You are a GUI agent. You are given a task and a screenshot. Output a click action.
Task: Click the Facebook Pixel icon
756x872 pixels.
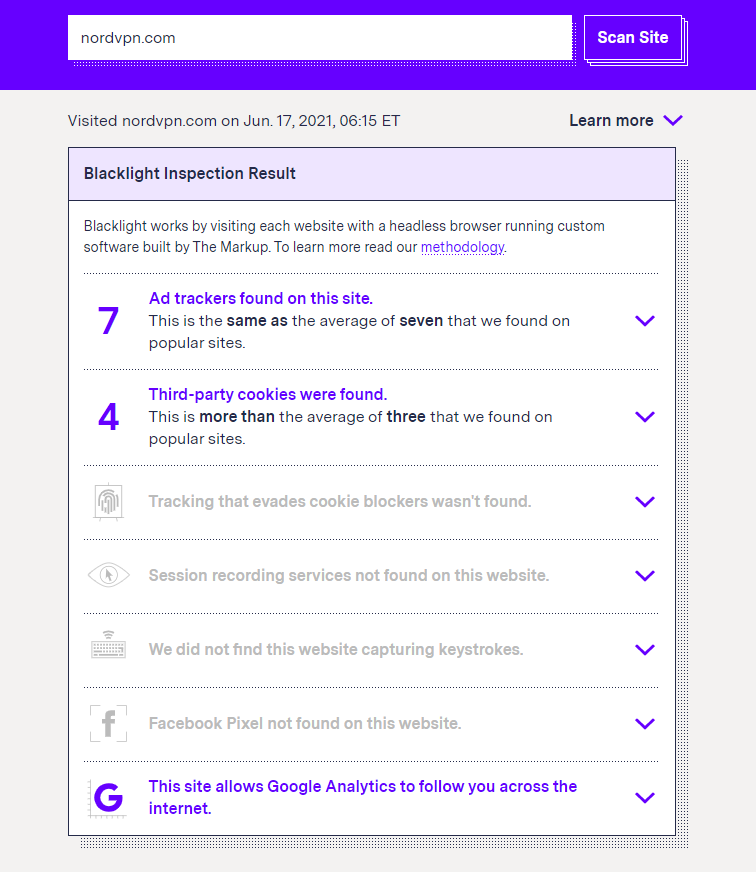coord(108,723)
